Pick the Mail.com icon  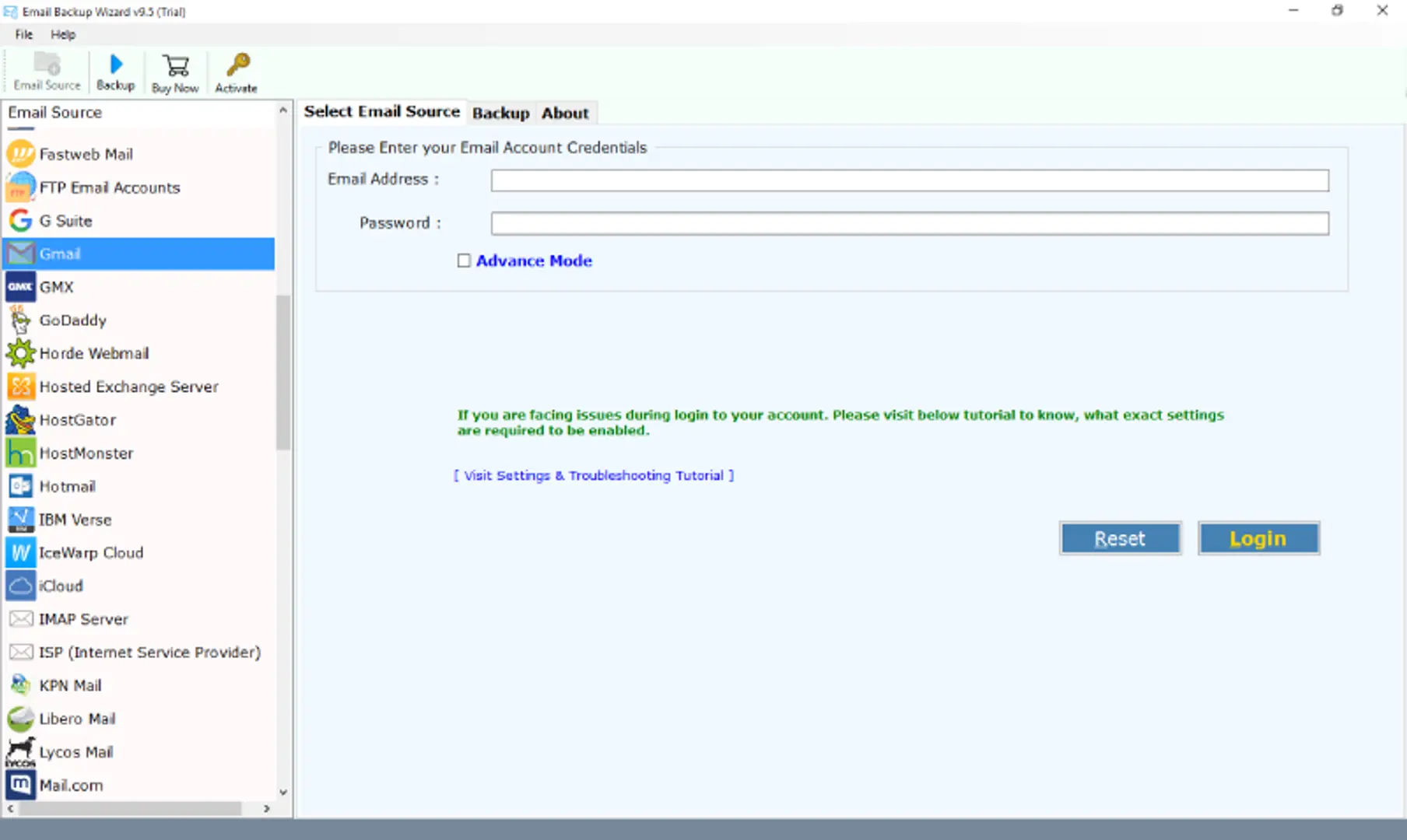[21, 785]
